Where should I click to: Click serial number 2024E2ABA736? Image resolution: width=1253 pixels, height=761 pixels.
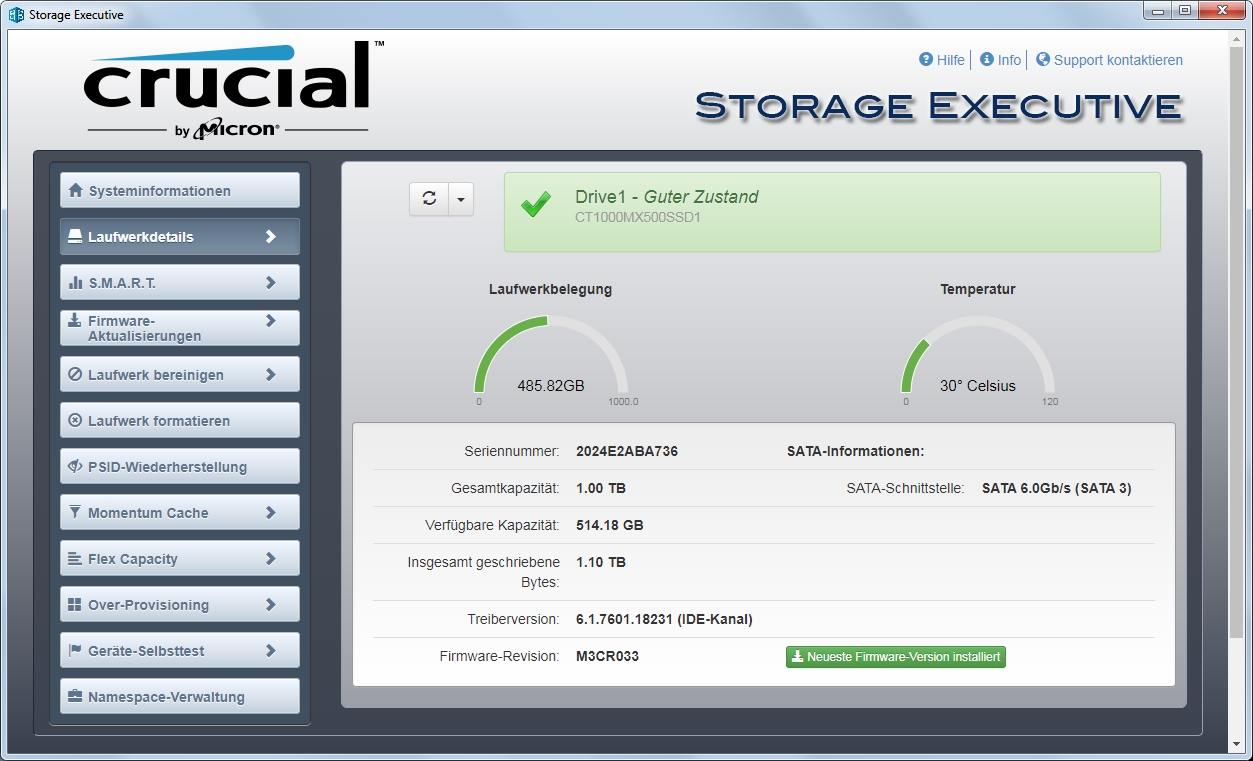pyautogui.click(x=627, y=451)
